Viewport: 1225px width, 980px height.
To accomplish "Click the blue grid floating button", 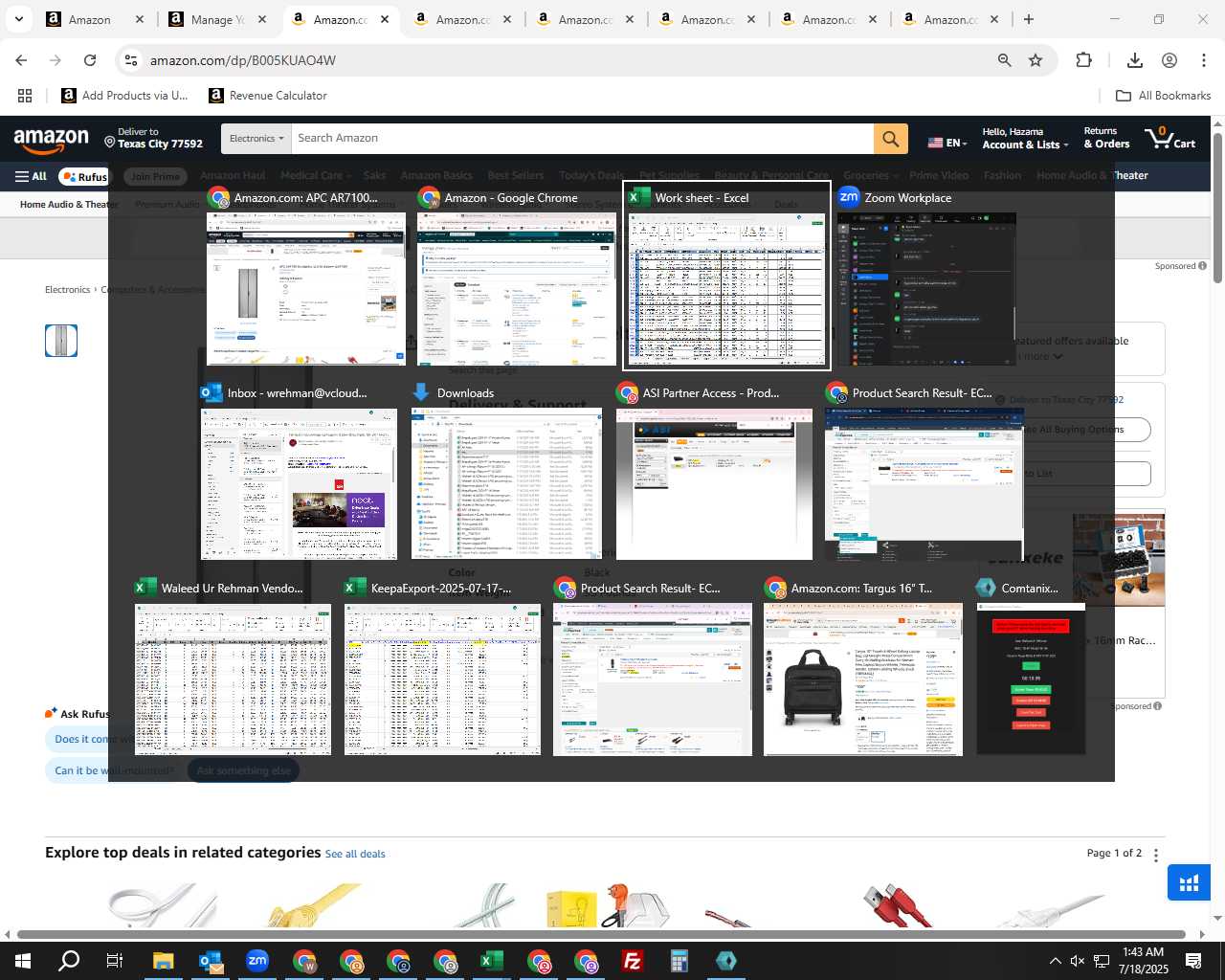I will pyautogui.click(x=1190, y=882).
